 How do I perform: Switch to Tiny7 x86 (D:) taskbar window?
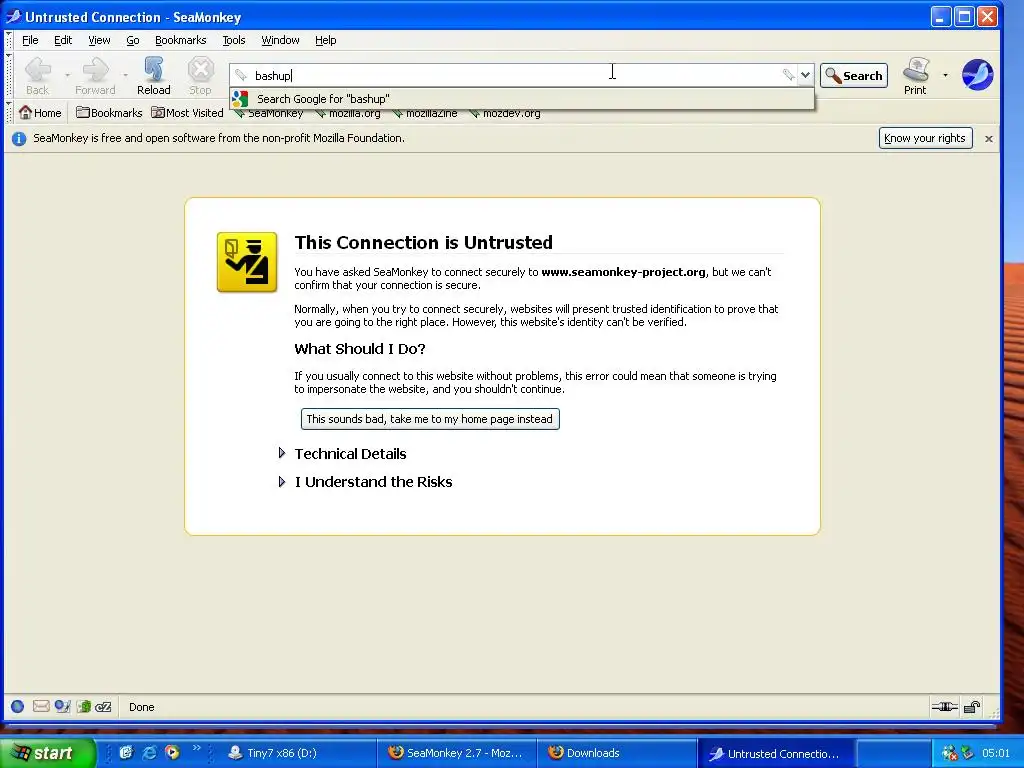click(x=297, y=753)
